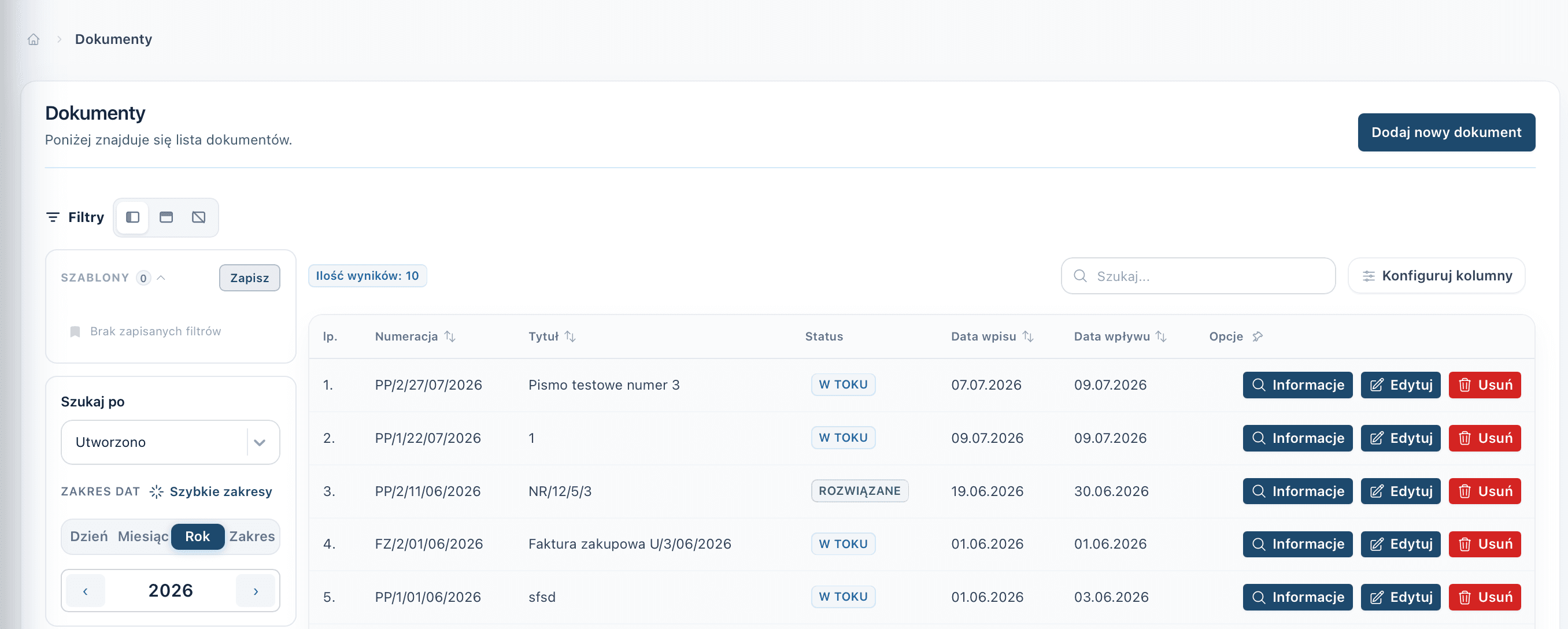Hide the filters panel

click(199, 217)
